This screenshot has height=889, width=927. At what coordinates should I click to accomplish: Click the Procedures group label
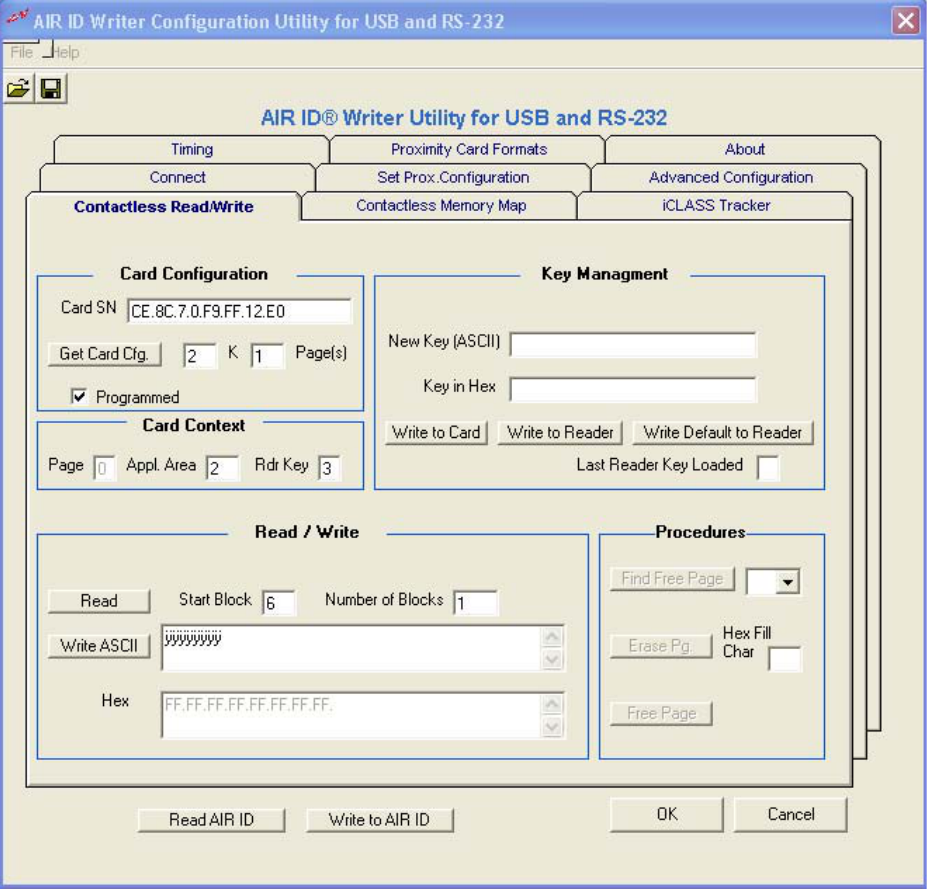(700, 531)
